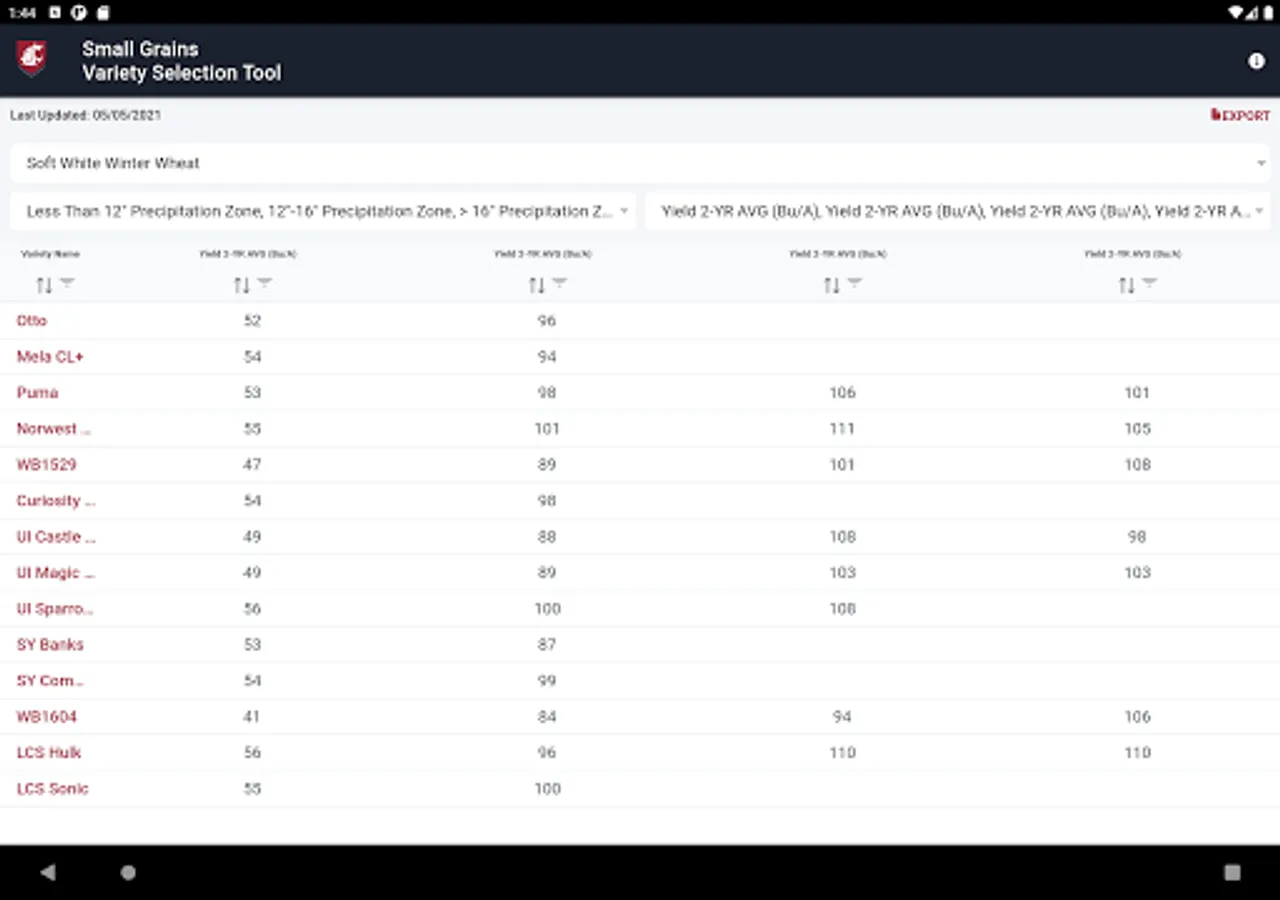Open the Puma variety link
The width and height of the screenshot is (1280, 900).
pos(37,393)
